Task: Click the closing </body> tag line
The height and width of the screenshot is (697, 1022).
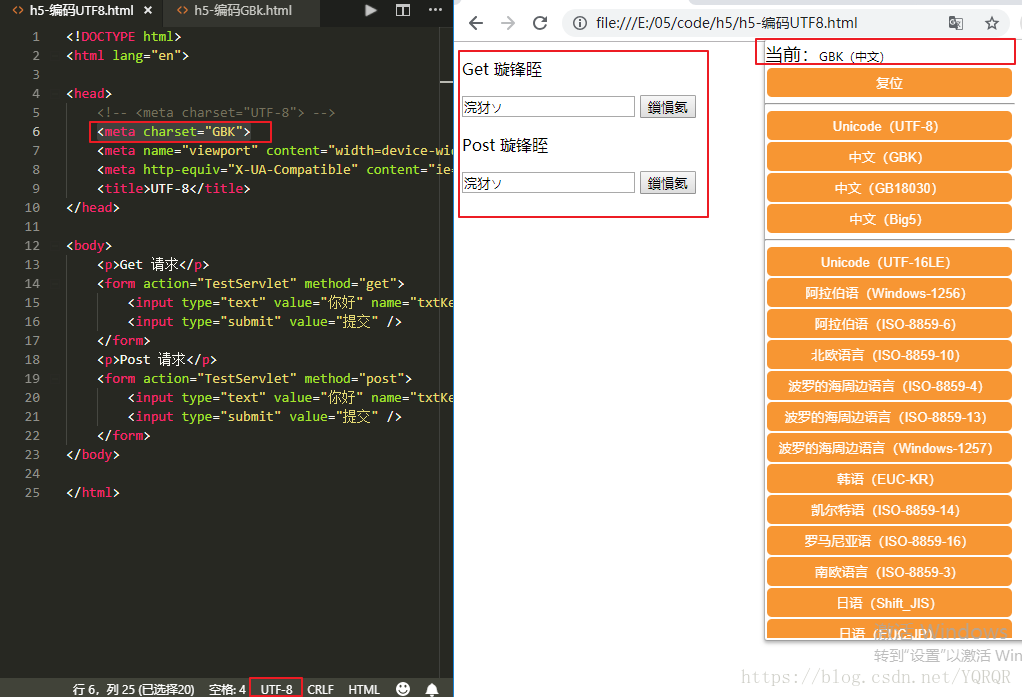Action: click(93, 454)
